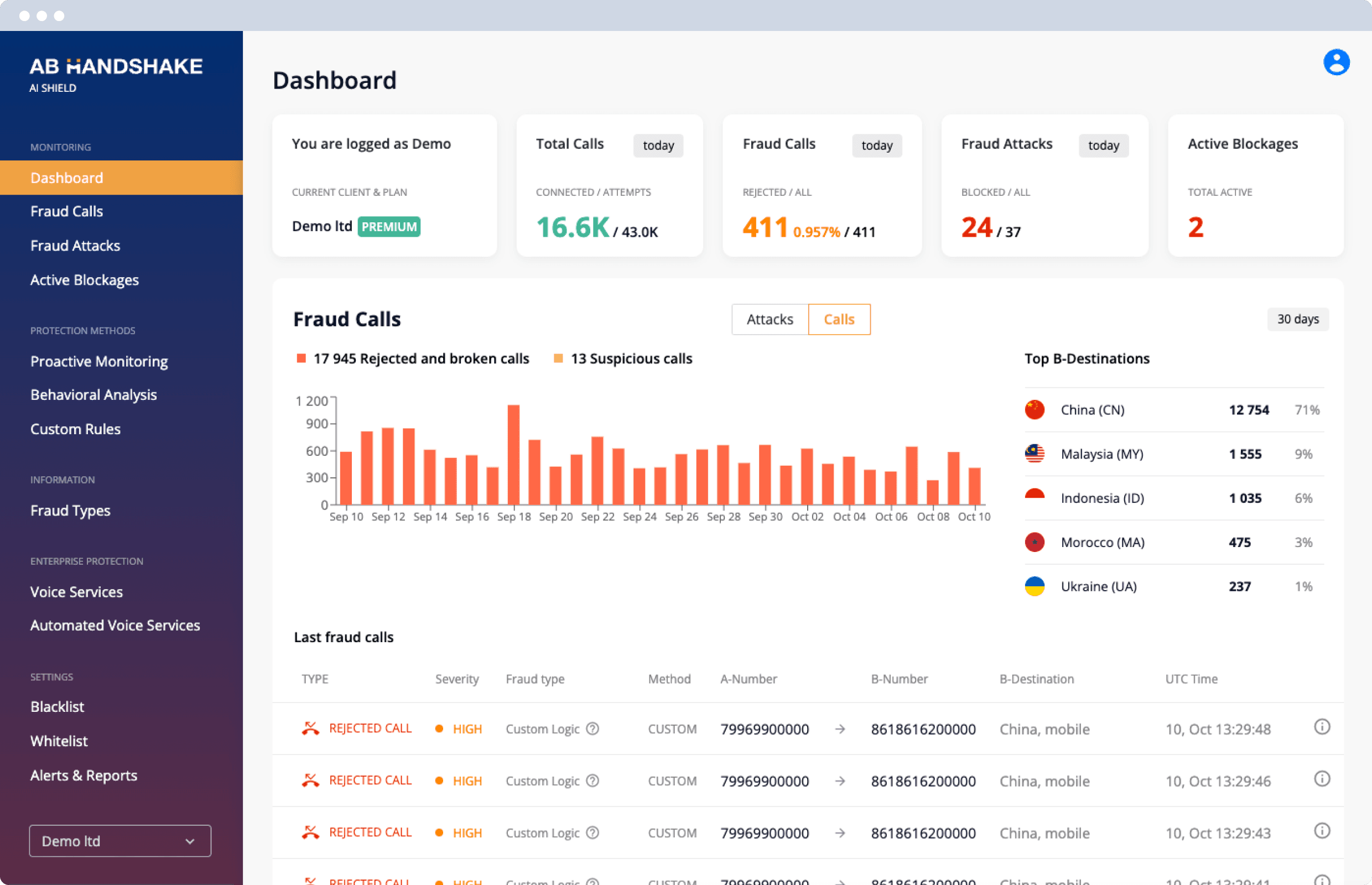The height and width of the screenshot is (885, 1372).
Task: Click arrow between numbers in 13:29:46 row
Action: [840, 780]
